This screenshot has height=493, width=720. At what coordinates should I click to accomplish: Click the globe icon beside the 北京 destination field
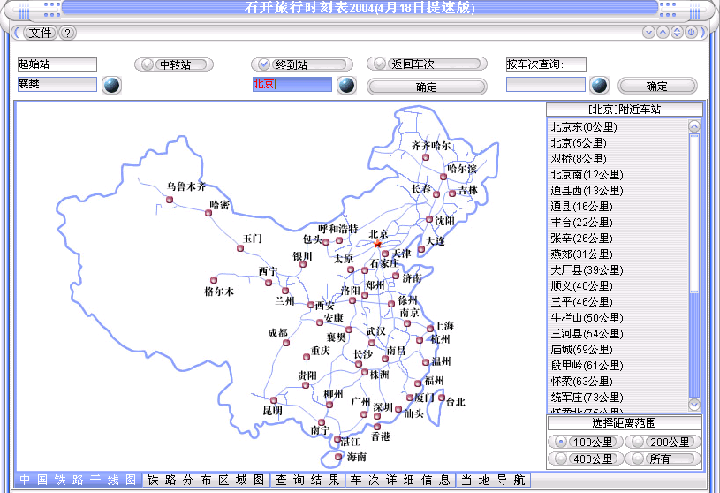pos(347,85)
